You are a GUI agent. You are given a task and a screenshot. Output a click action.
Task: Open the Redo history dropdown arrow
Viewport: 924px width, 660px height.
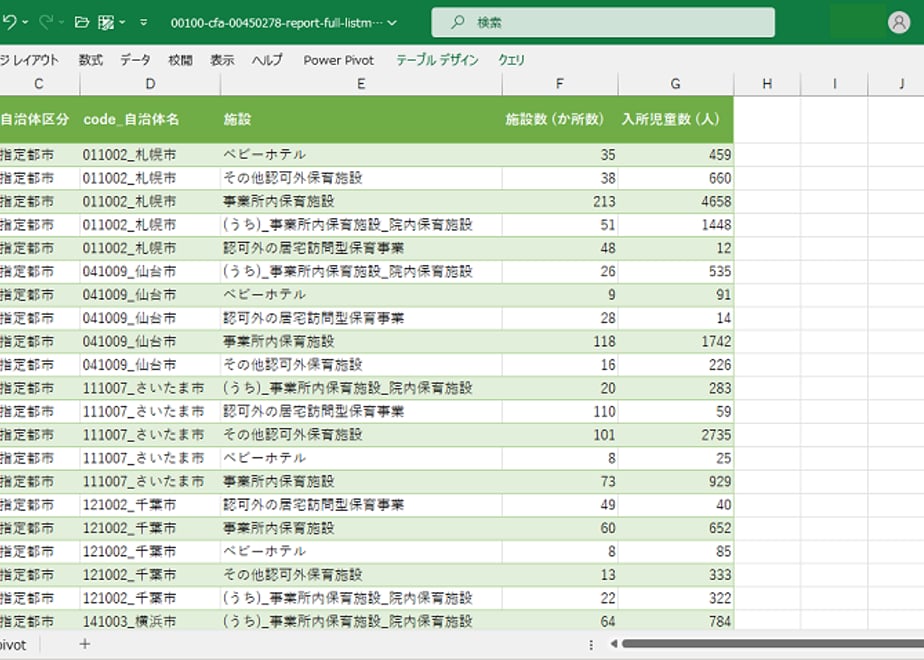pyautogui.click(x=61, y=22)
